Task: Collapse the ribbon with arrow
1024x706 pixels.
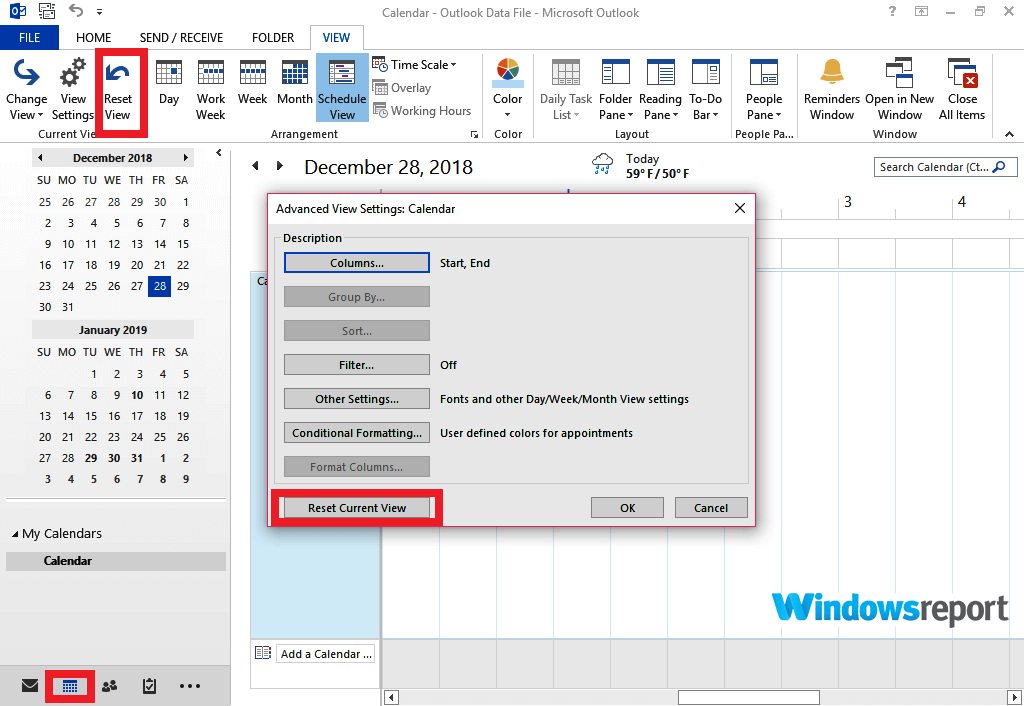Action: click(x=1009, y=134)
